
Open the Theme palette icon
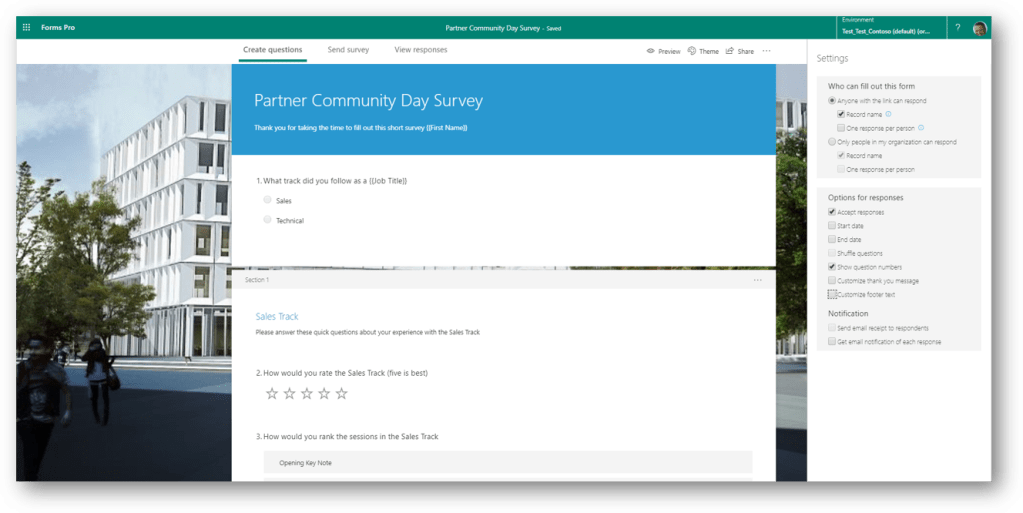point(692,51)
